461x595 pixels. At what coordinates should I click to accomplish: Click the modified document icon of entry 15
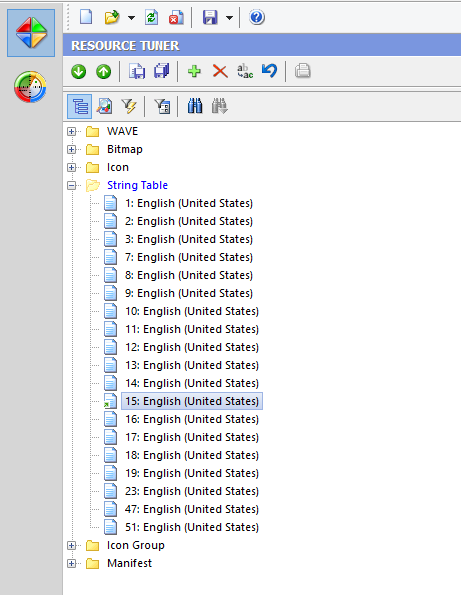[110, 401]
